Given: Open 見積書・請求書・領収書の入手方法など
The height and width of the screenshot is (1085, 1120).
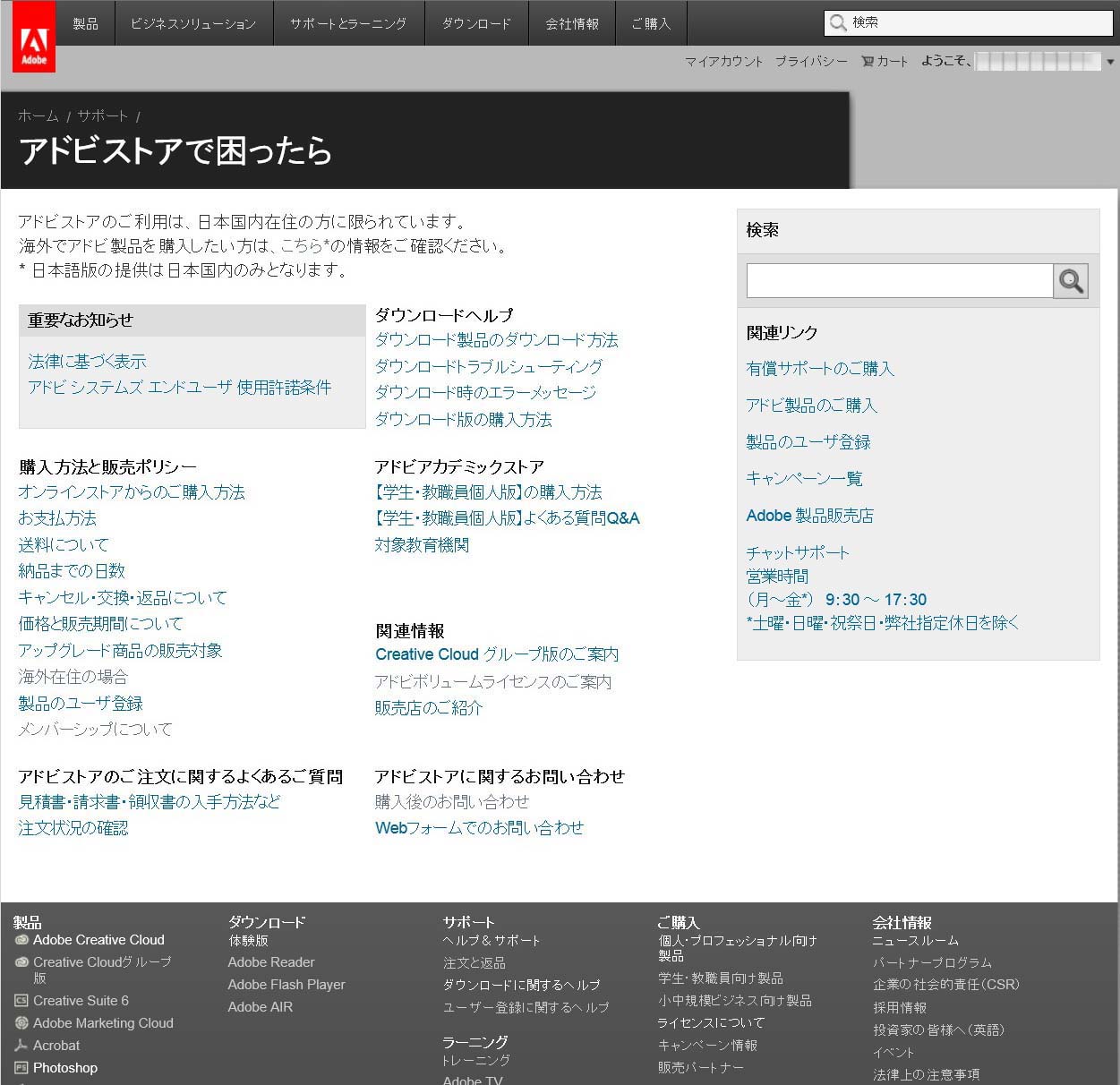Looking at the screenshot, I should pyautogui.click(x=150, y=802).
